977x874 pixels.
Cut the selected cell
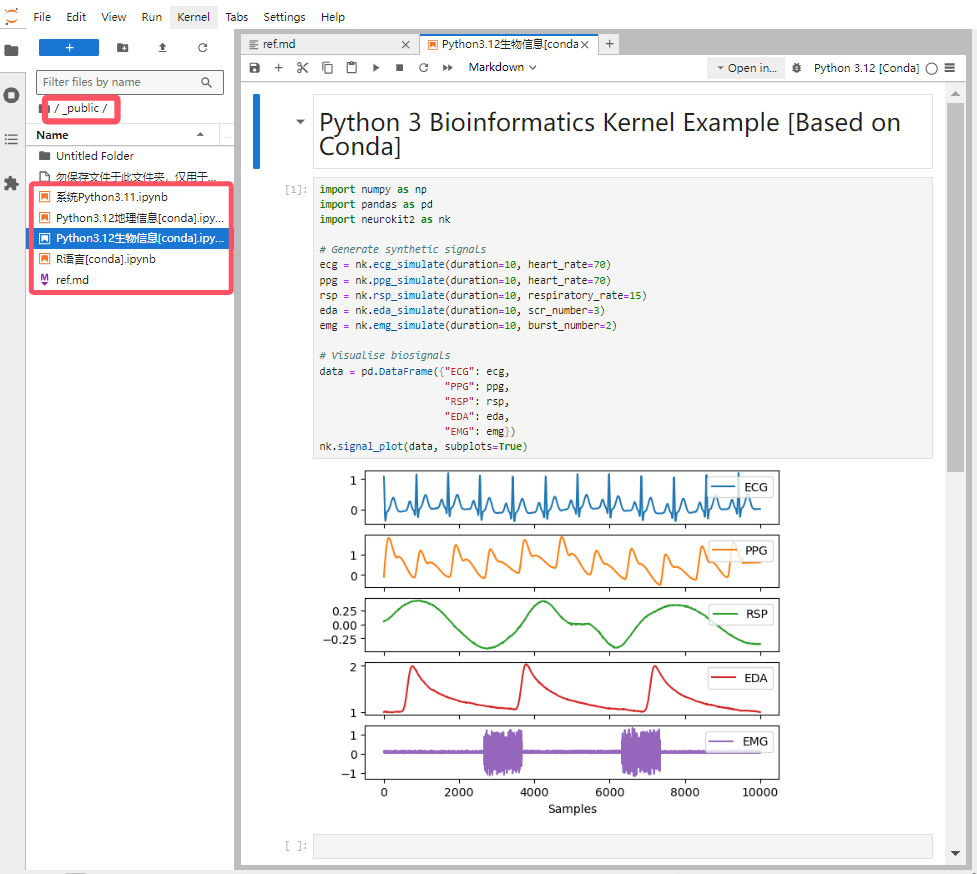(303, 68)
